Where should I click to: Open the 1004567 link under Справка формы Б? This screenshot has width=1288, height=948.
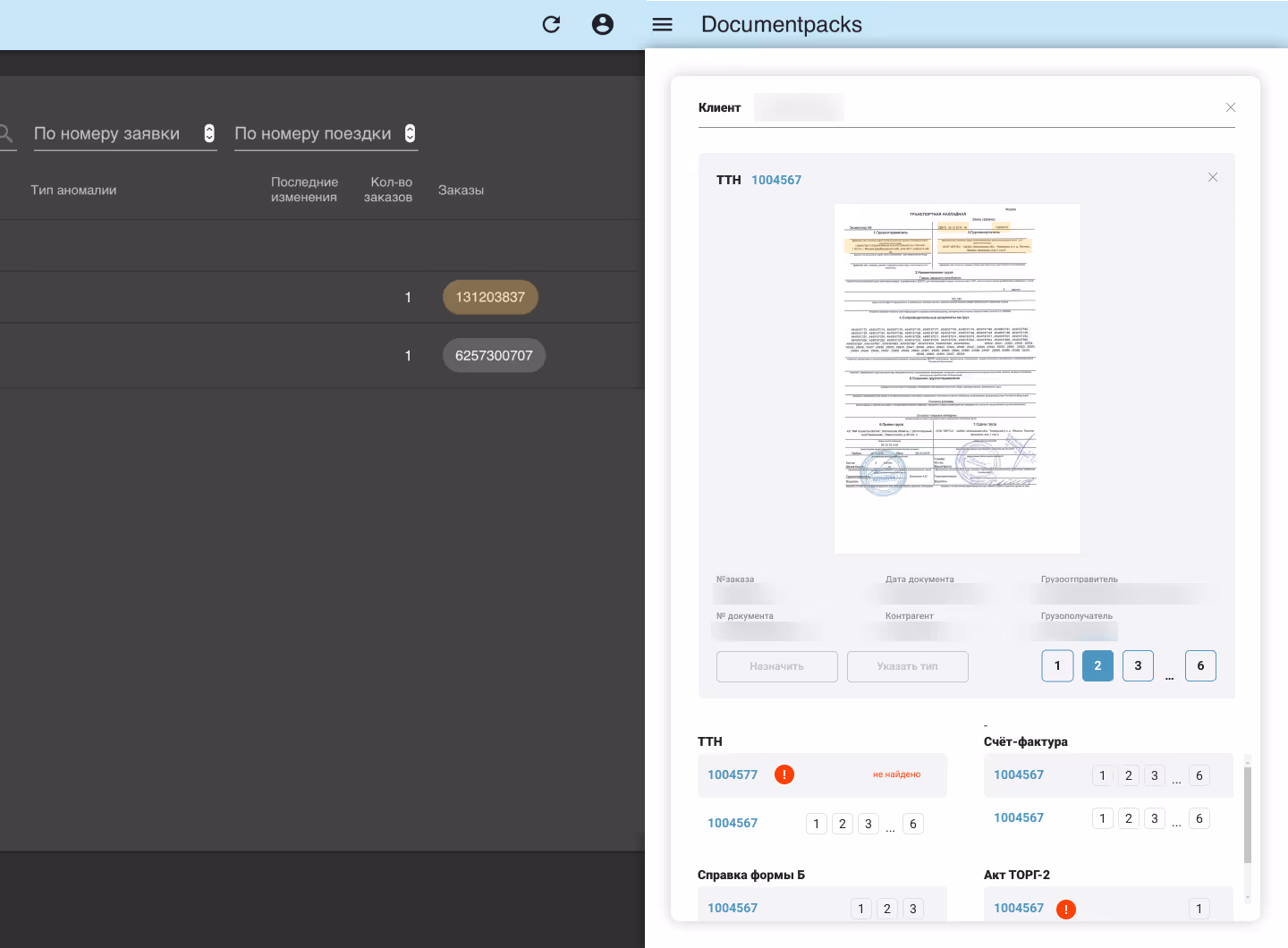(733, 908)
